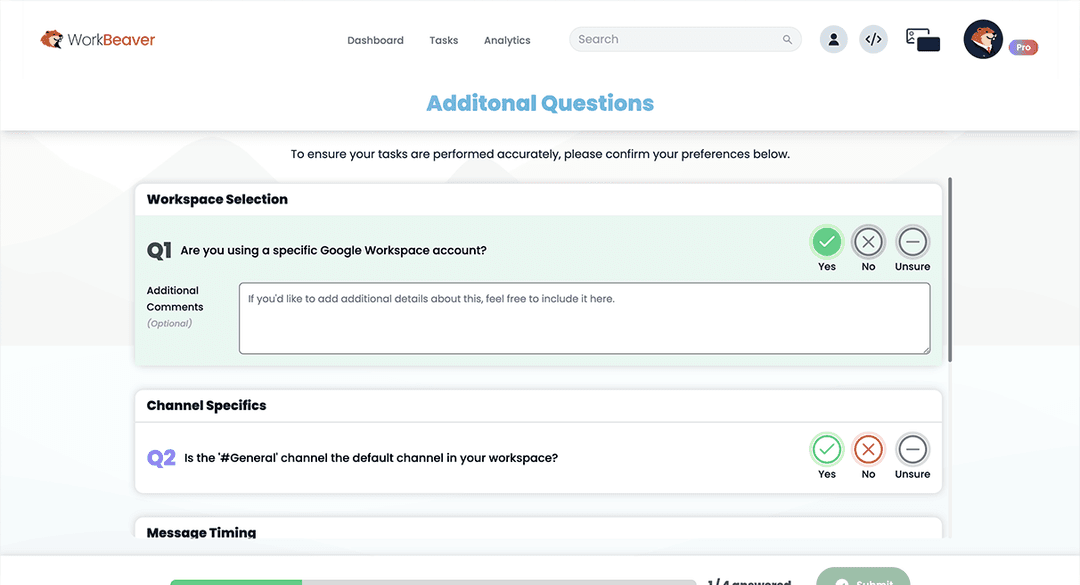The height and width of the screenshot is (585, 1080).
Task: Click the Message Timing heading
Action: click(201, 532)
